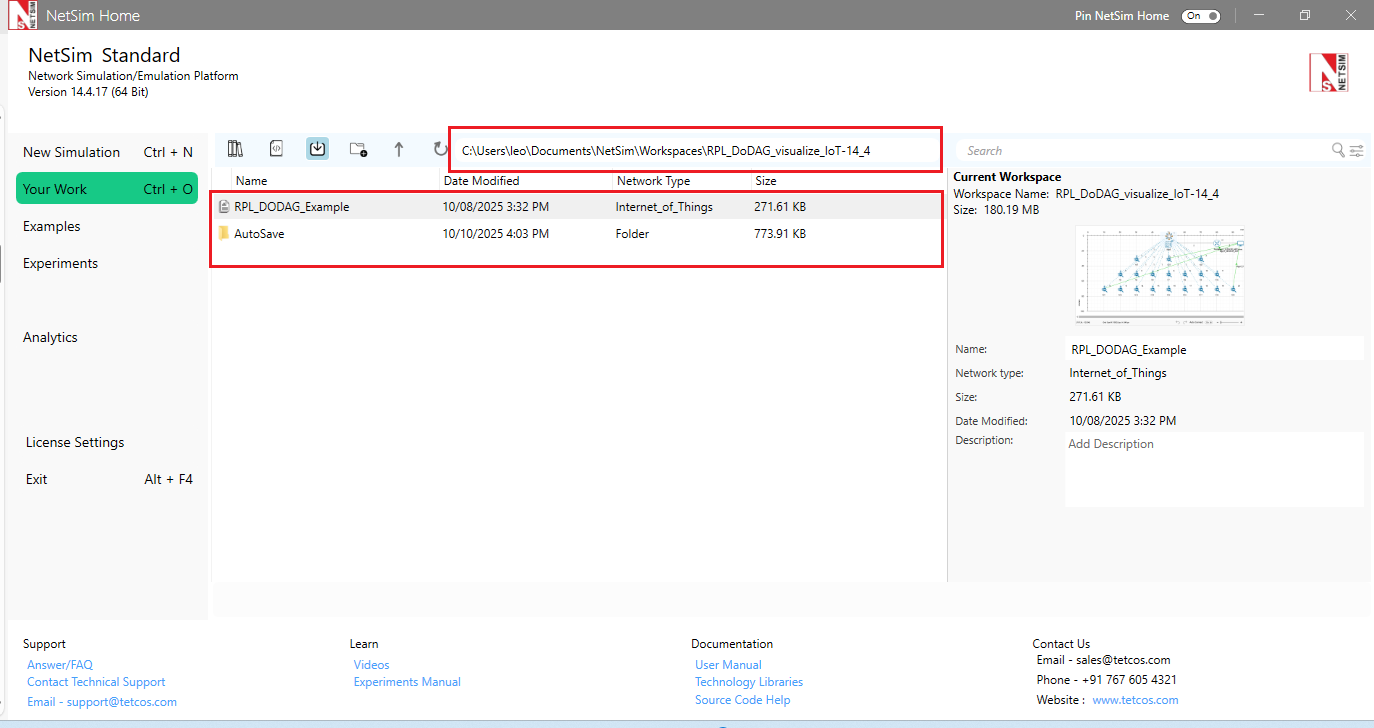
Task: Sort by Size column header
Action: point(766,181)
